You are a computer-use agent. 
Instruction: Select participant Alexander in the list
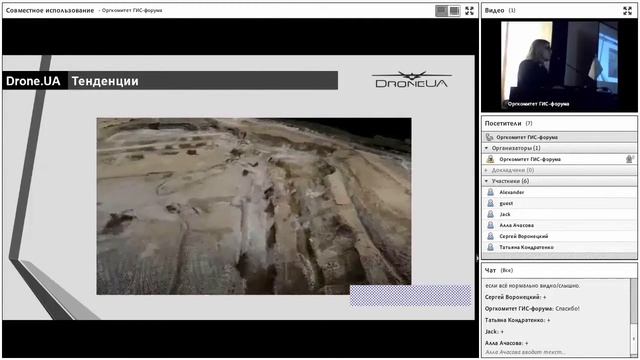coord(559,192)
